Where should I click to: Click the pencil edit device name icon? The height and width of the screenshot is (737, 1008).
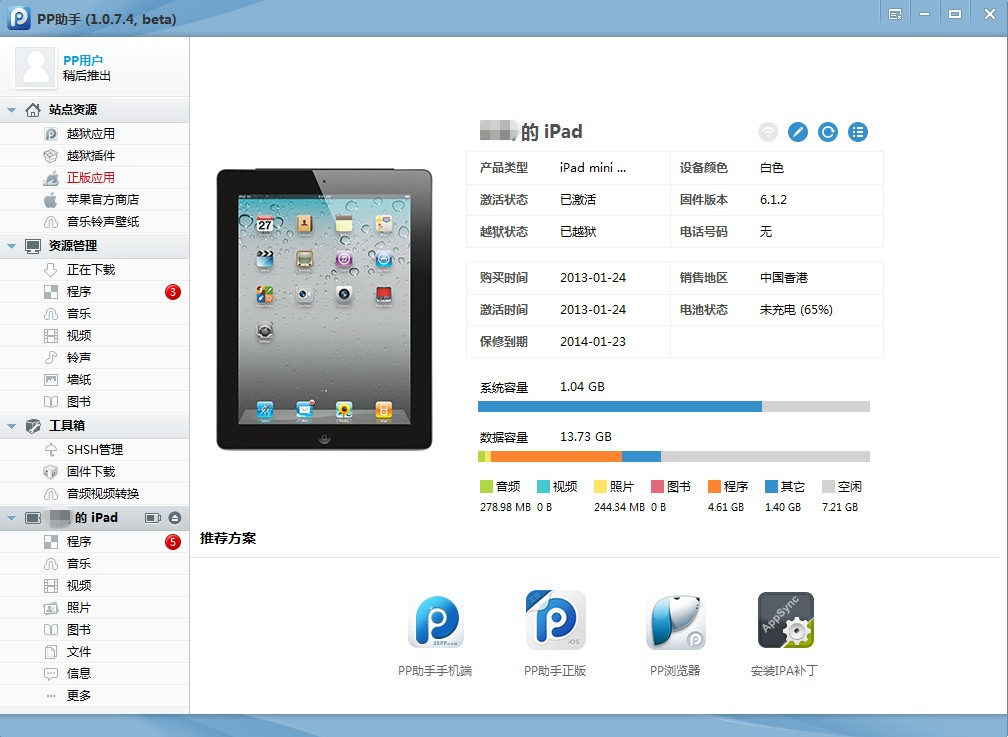tap(798, 132)
